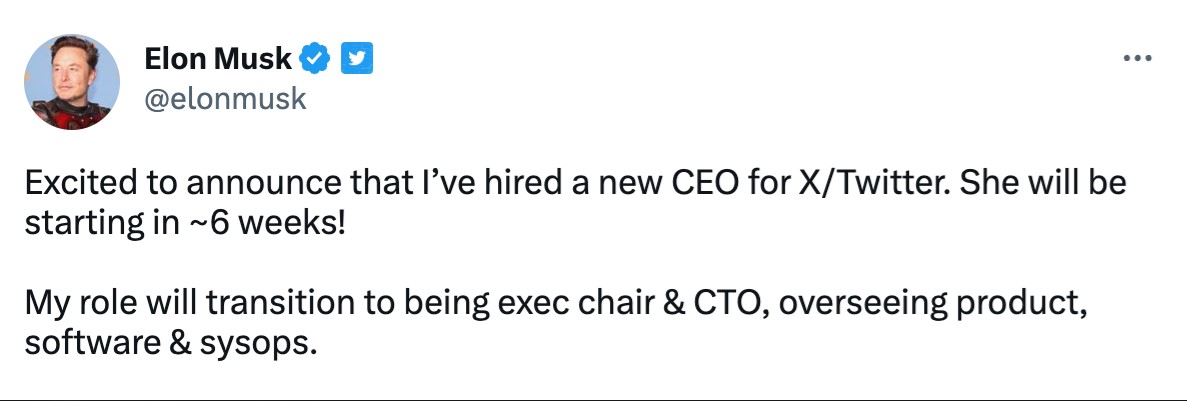Viewport: 1187px width, 401px height.
Task: Click the tweet line starting with "Excited to announce"
Action: (575, 184)
